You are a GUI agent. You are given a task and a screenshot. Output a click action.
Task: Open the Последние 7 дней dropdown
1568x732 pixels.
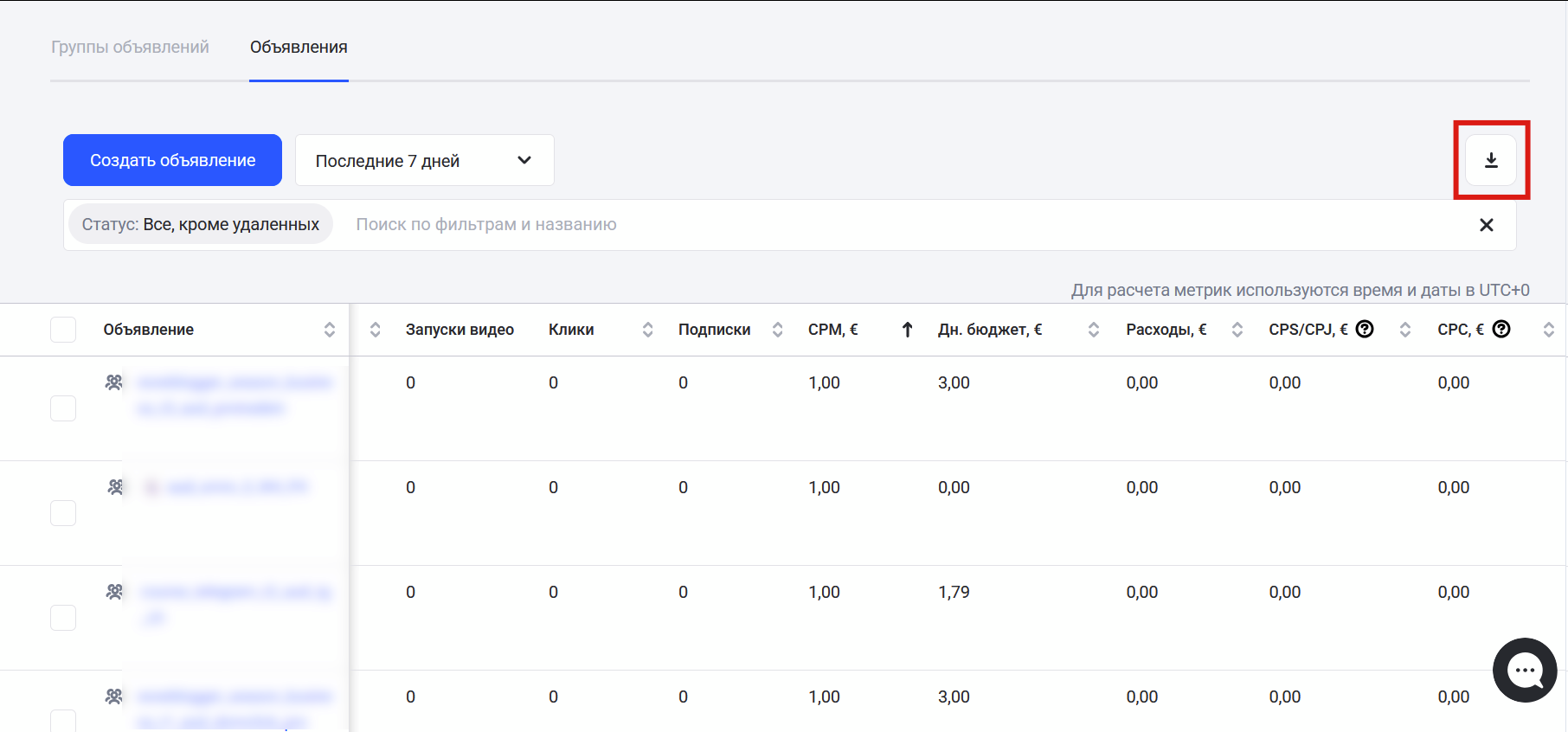pyautogui.click(x=424, y=161)
